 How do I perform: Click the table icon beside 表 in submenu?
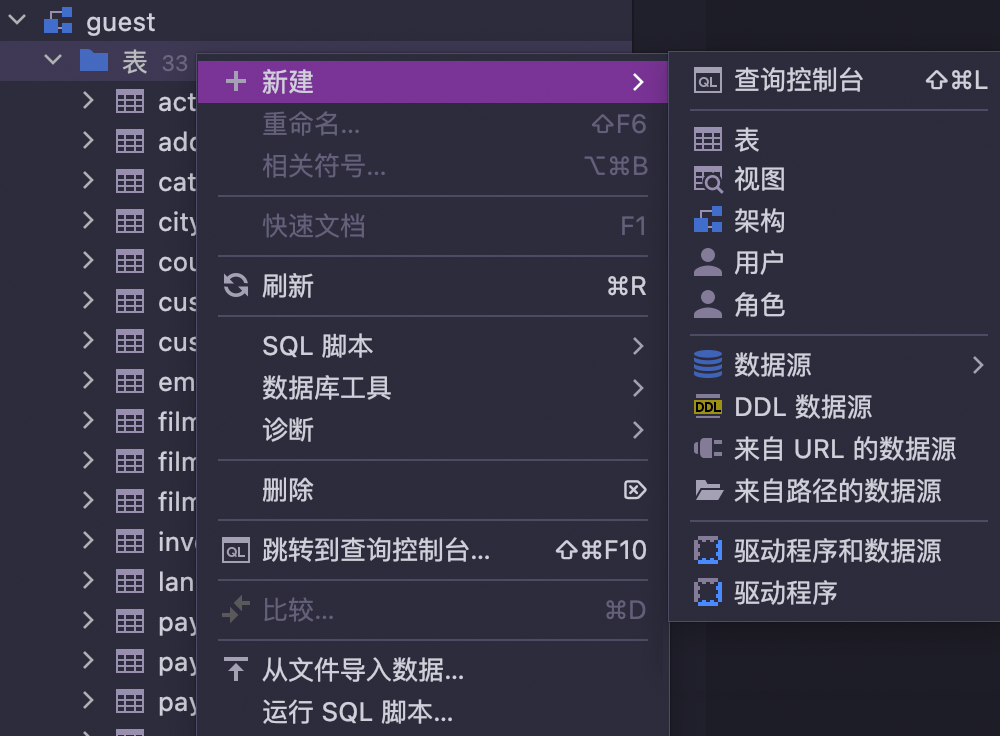(707, 140)
